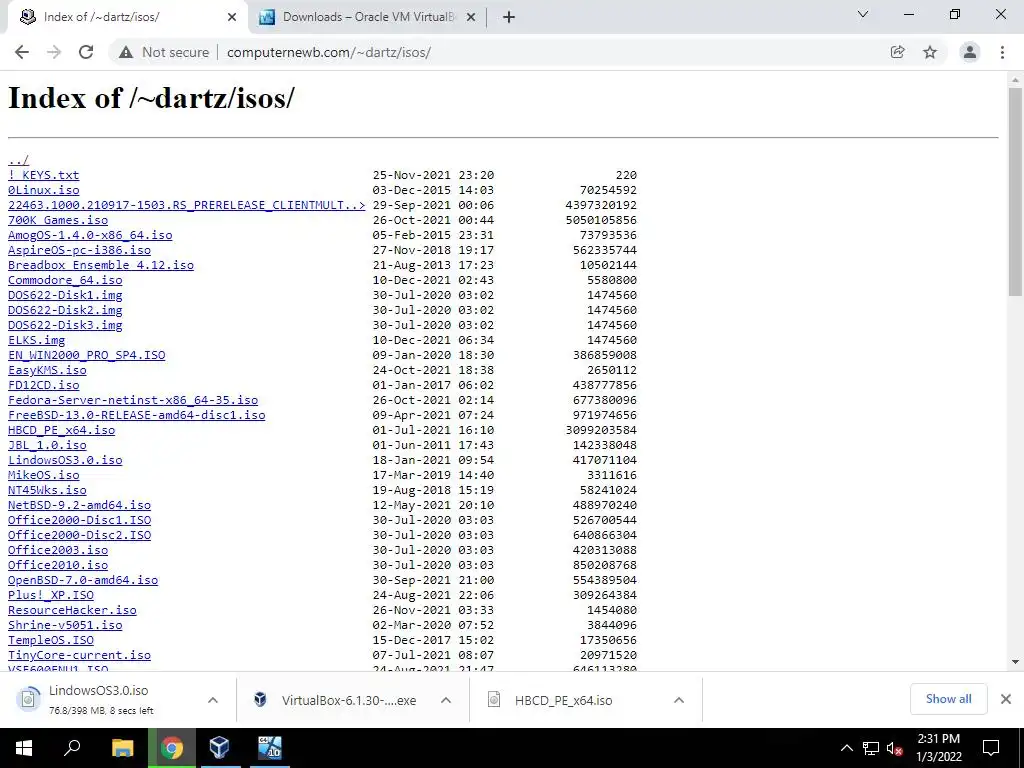Click the muted volume tray icon

click(895, 748)
